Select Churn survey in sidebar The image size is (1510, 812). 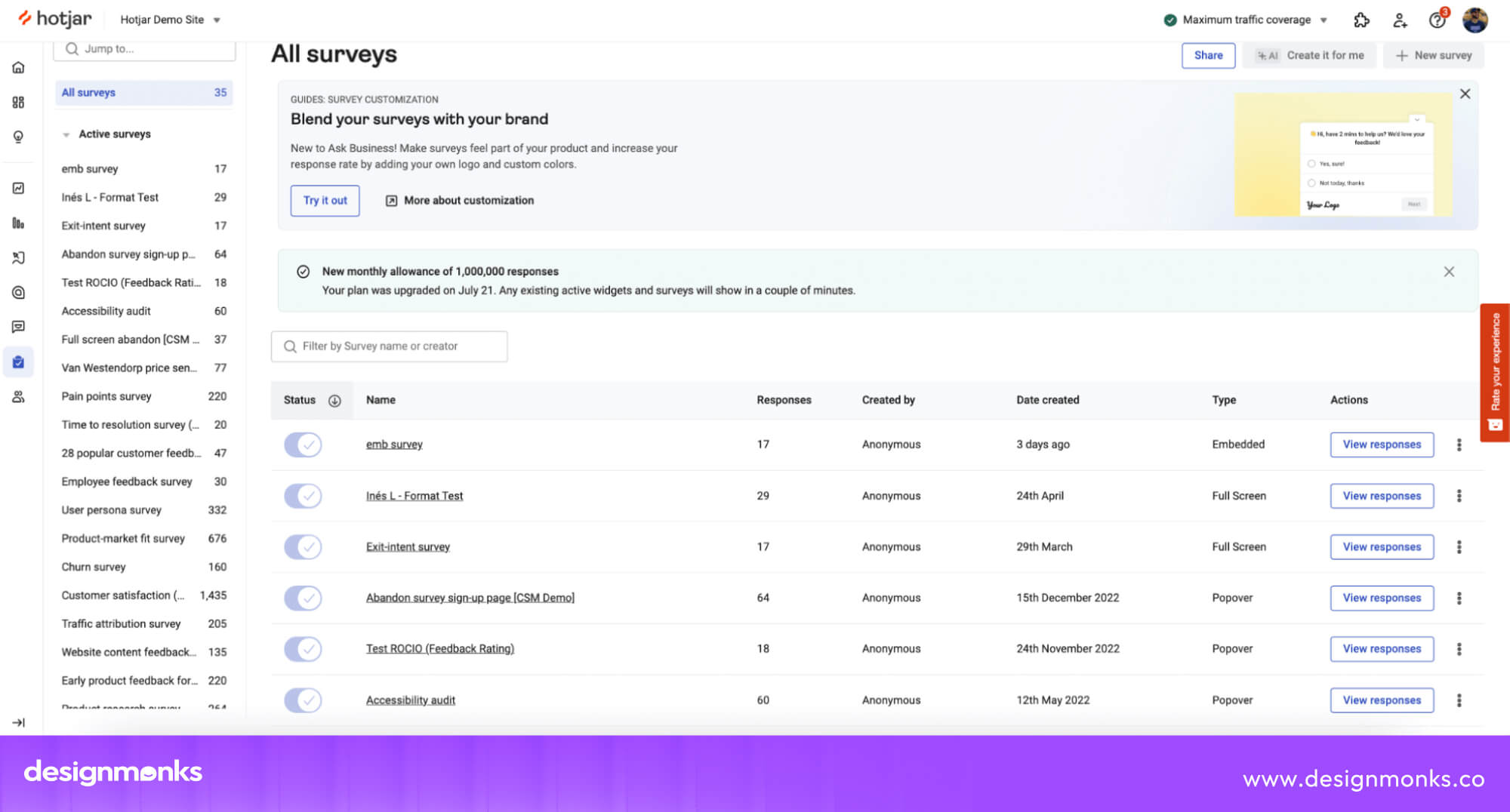click(x=144, y=567)
